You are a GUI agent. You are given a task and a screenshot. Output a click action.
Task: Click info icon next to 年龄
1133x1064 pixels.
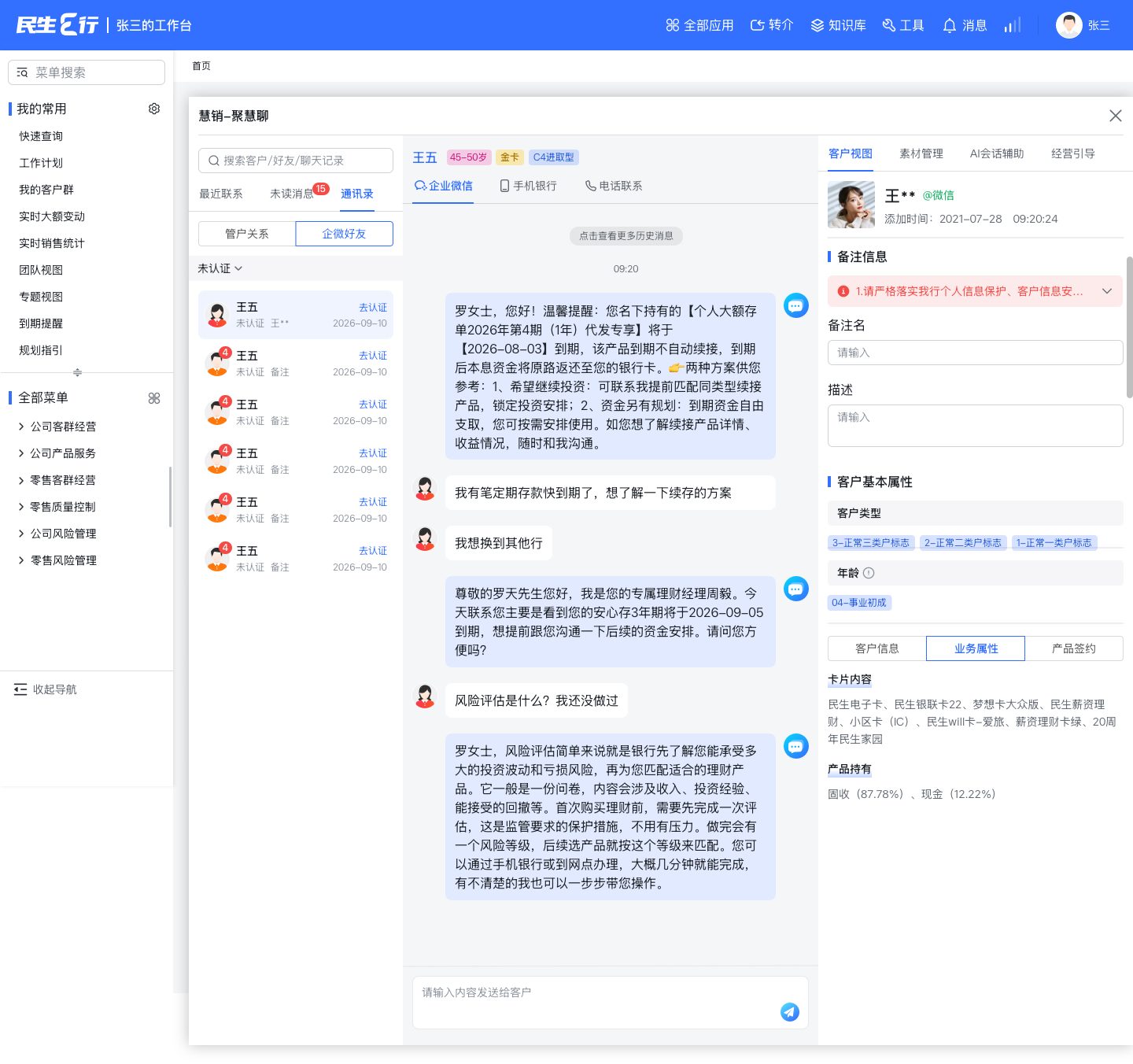(869, 573)
